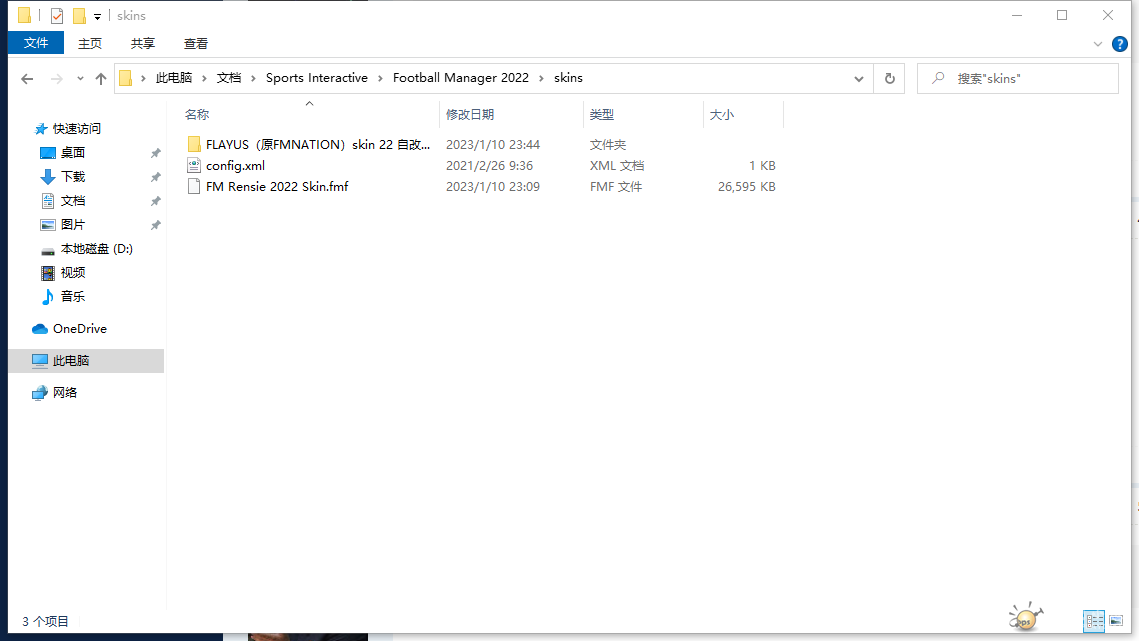This screenshot has height=641, width=1139.
Task: Click the window folder icon in title bar
Action: point(24,15)
